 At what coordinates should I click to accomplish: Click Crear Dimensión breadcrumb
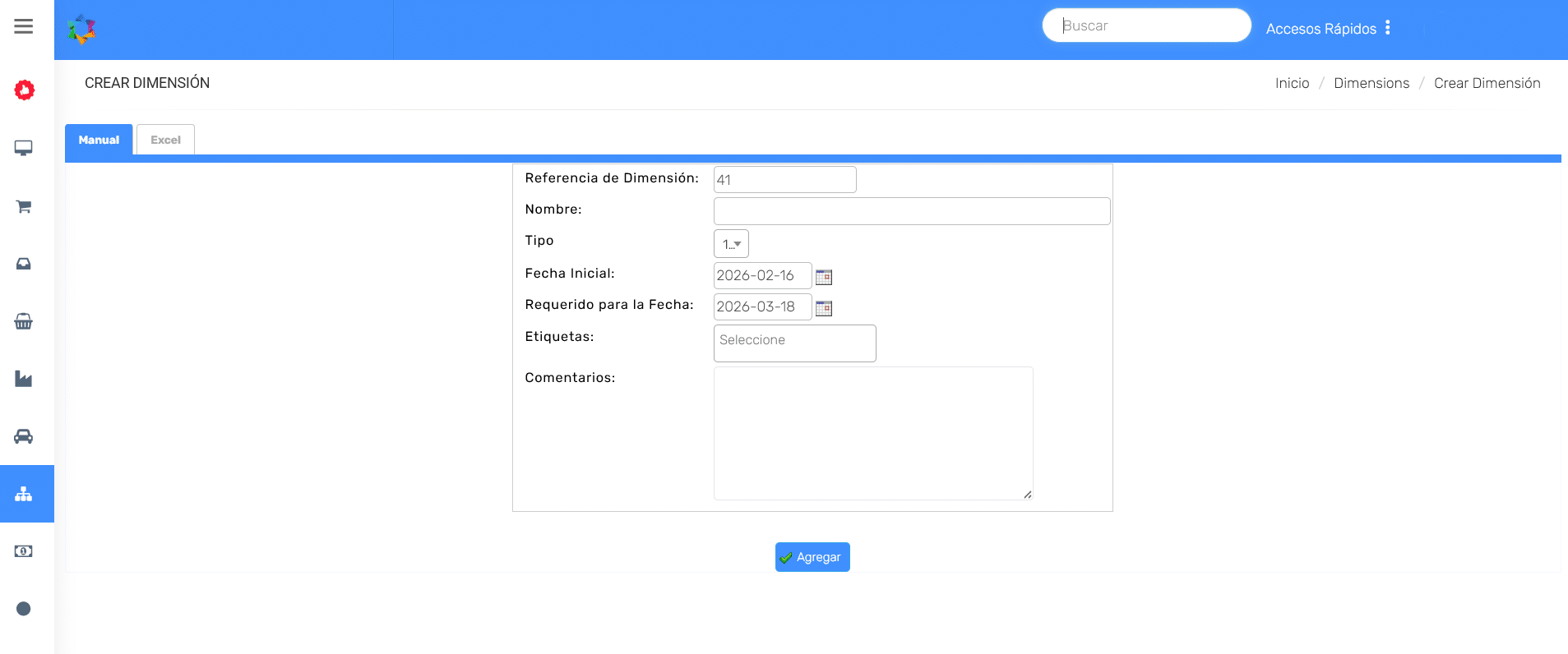pos(1487,83)
